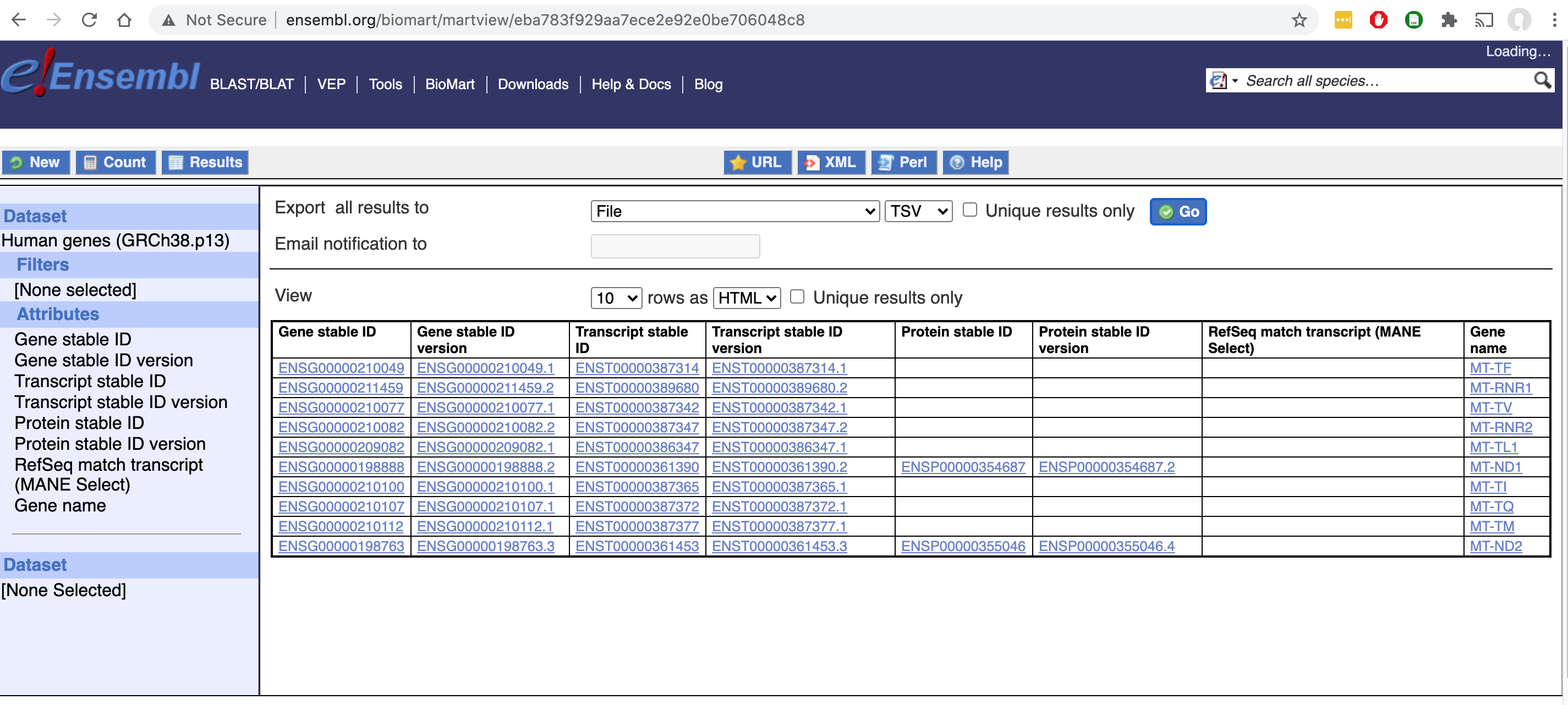Screen dimensions: 1568x705
Task: Show the Perl script for the query
Action: click(x=904, y=162)
